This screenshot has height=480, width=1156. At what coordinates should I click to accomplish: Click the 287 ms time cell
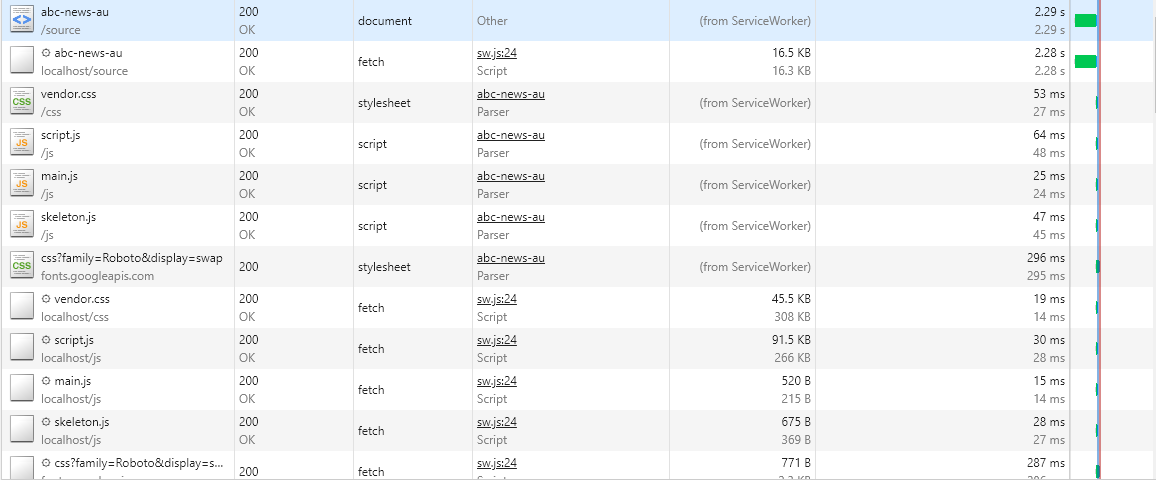click(1046, 463)
